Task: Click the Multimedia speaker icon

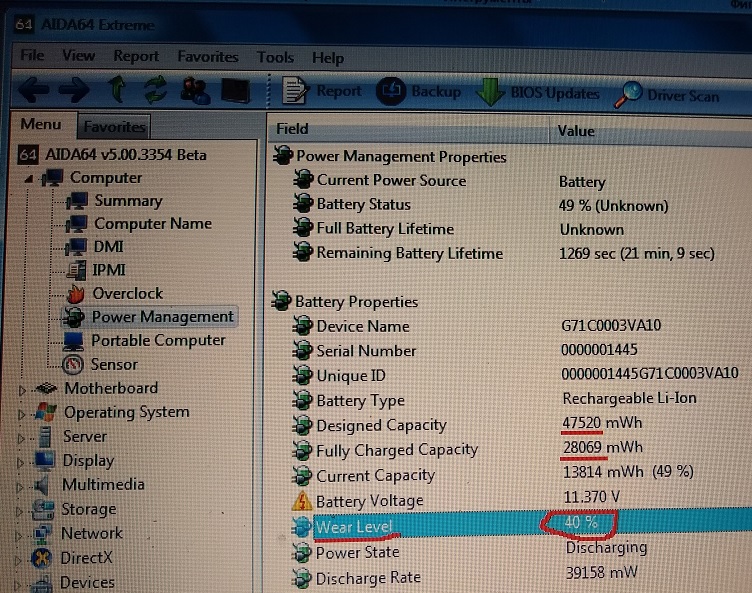Action: (x=43, y=485)
